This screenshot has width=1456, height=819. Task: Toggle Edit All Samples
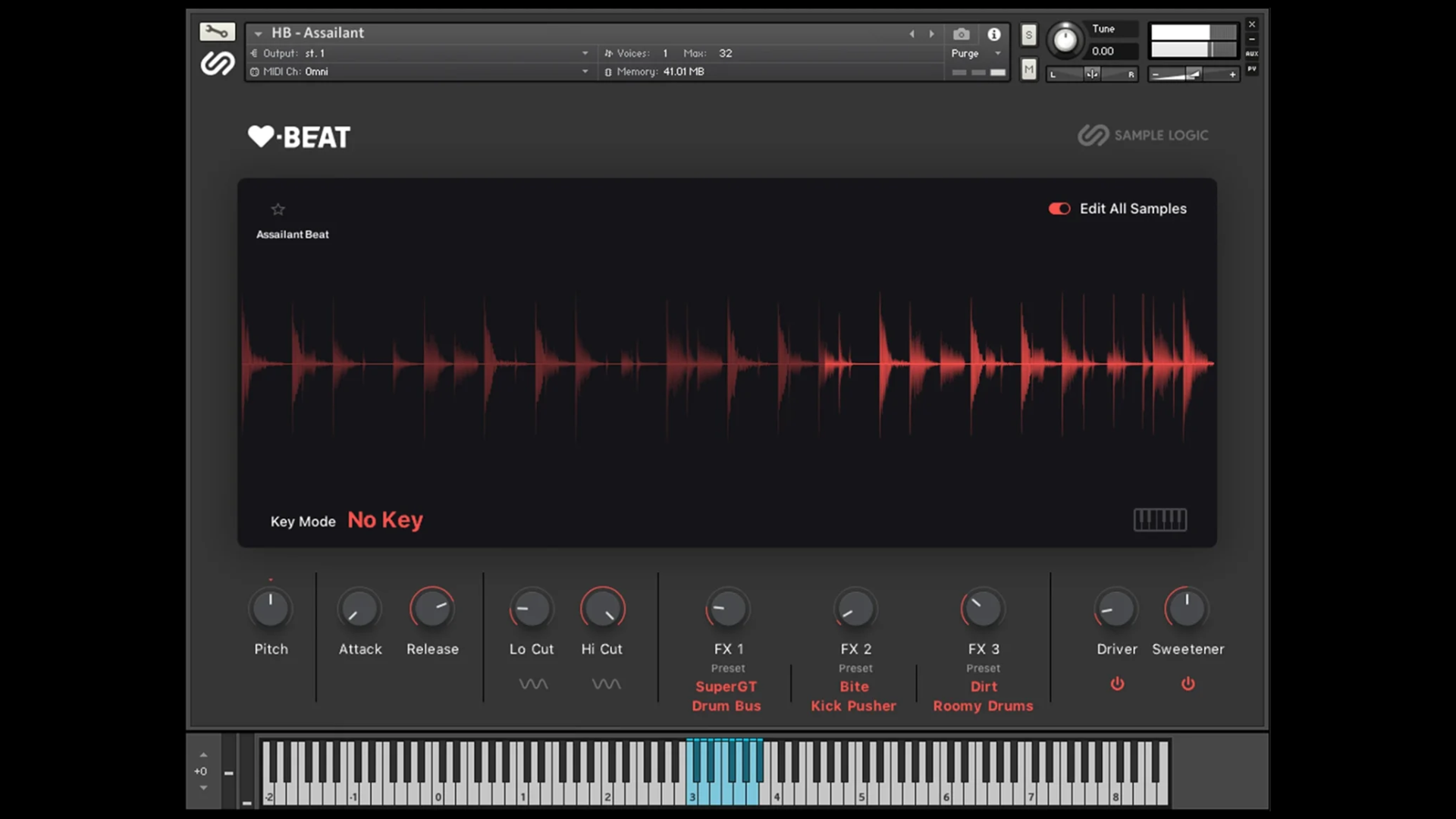click(1059, 209)
